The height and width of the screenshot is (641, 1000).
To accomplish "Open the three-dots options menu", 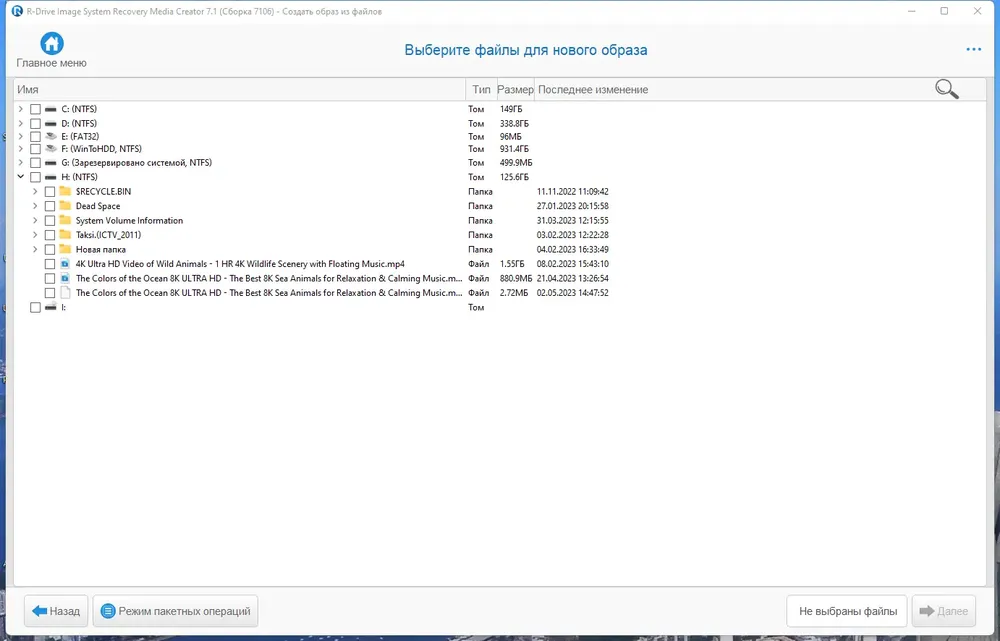I will point(973,50).
